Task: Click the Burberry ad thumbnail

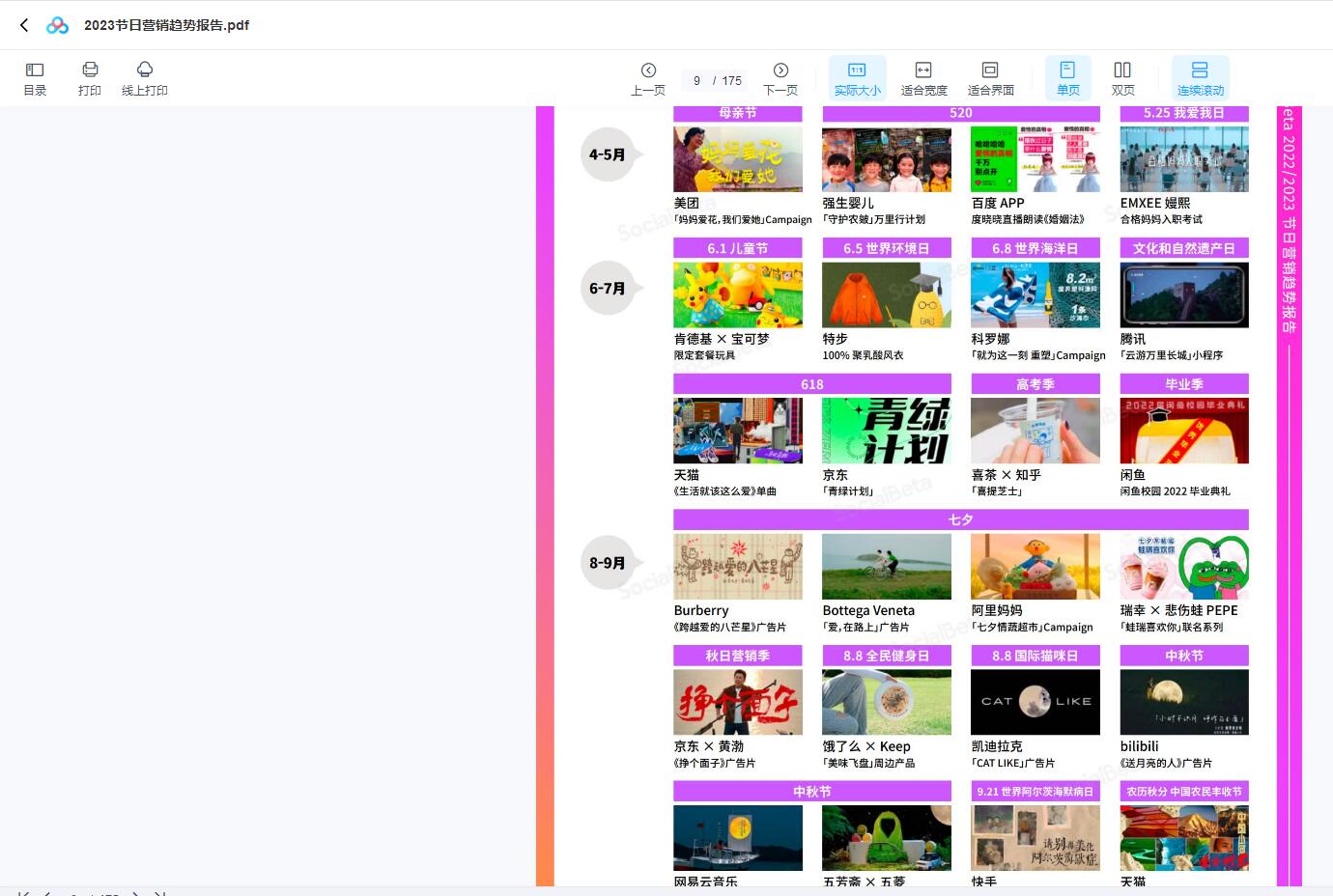Action: tap(737, 567)
